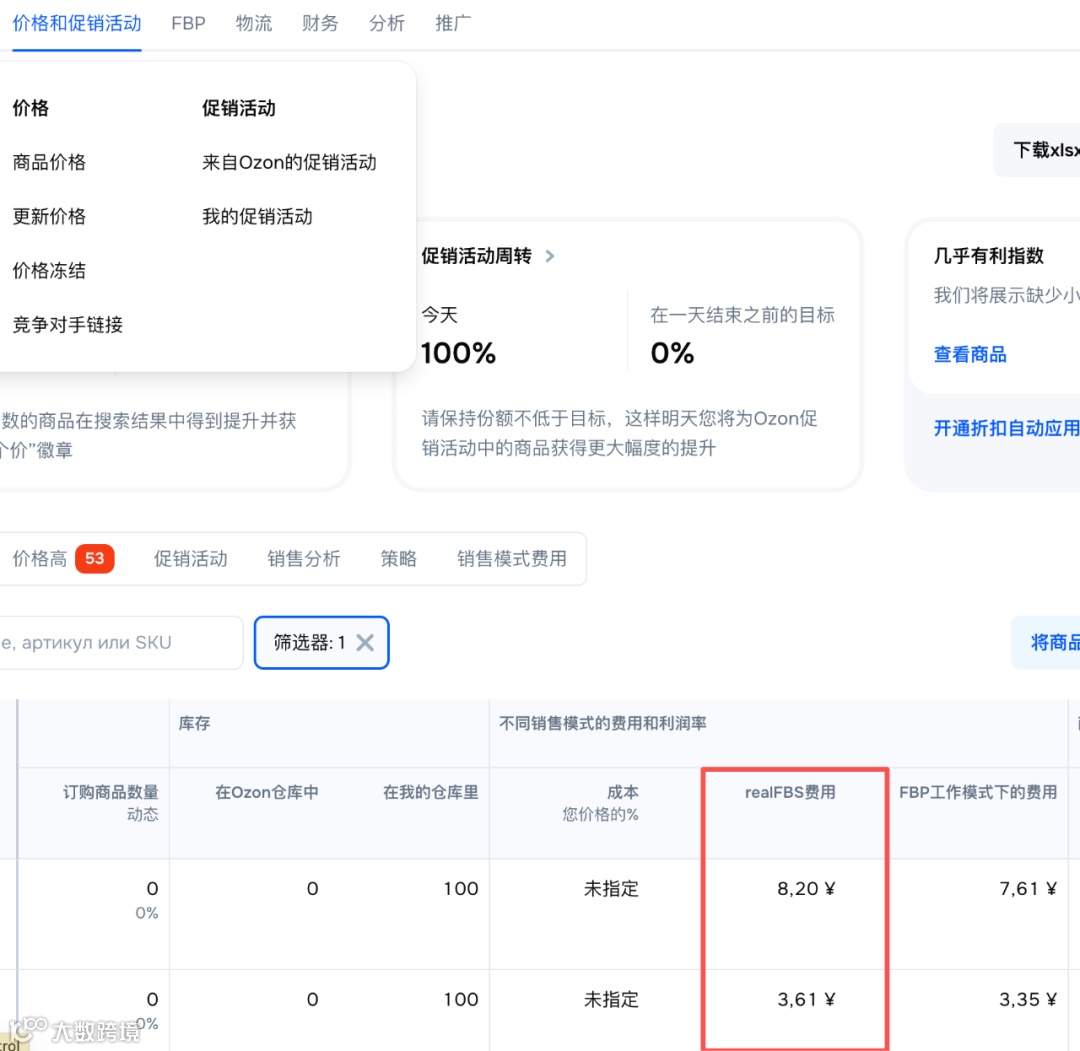The width and height of the screenshot is (1080, 1051).
Task: Open the FBP menu tab
Action: click(188, 23)
